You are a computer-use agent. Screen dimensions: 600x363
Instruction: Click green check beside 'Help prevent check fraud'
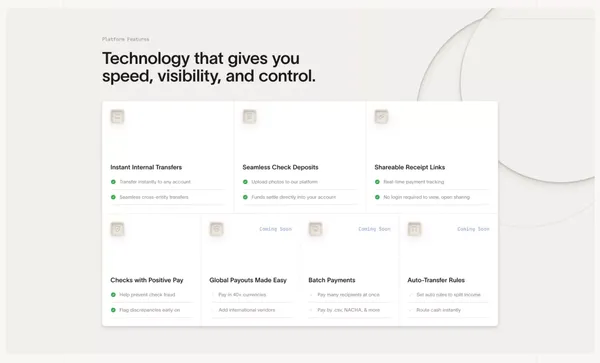pyautogui.click(x=113, y=295)
